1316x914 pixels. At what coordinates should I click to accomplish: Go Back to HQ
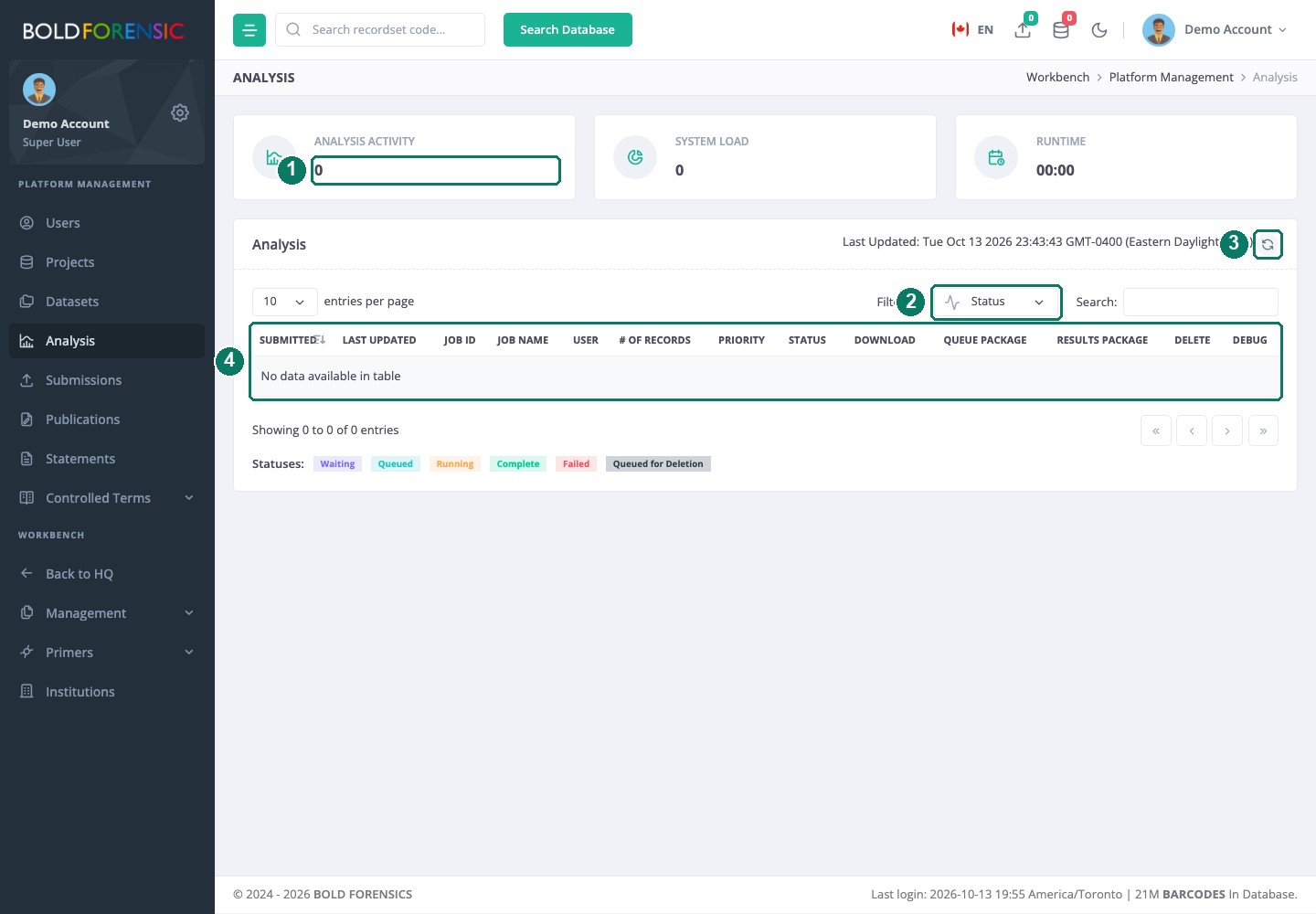pos(107,574)
